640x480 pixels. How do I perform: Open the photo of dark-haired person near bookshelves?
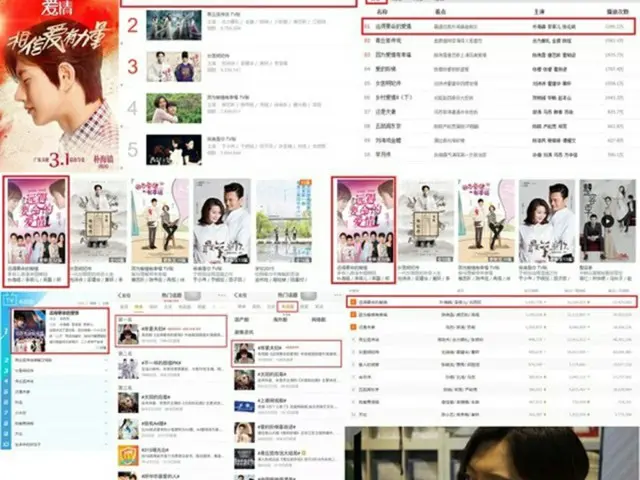[492, 453]
